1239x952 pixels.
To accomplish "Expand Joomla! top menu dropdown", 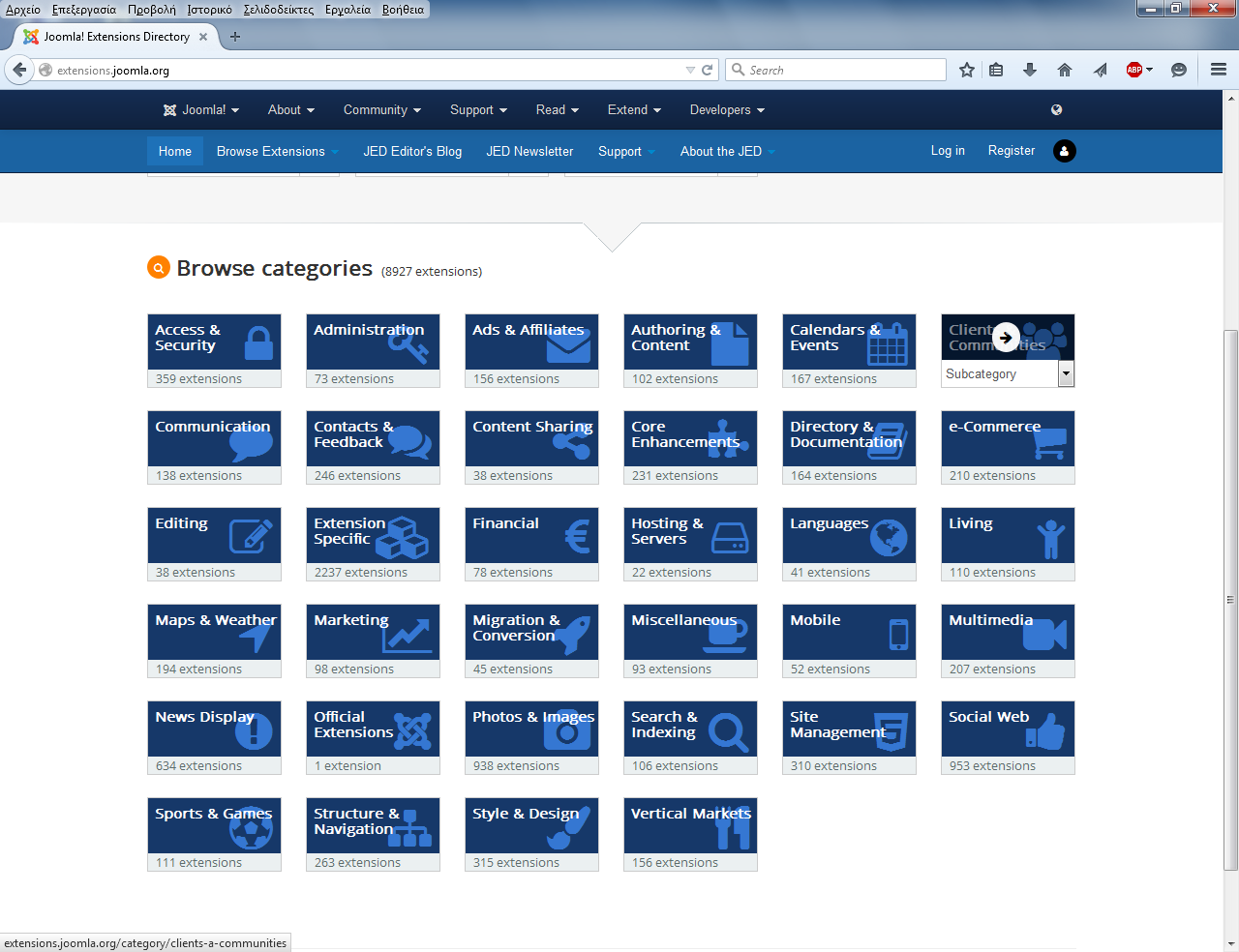I will click(200, 109).
